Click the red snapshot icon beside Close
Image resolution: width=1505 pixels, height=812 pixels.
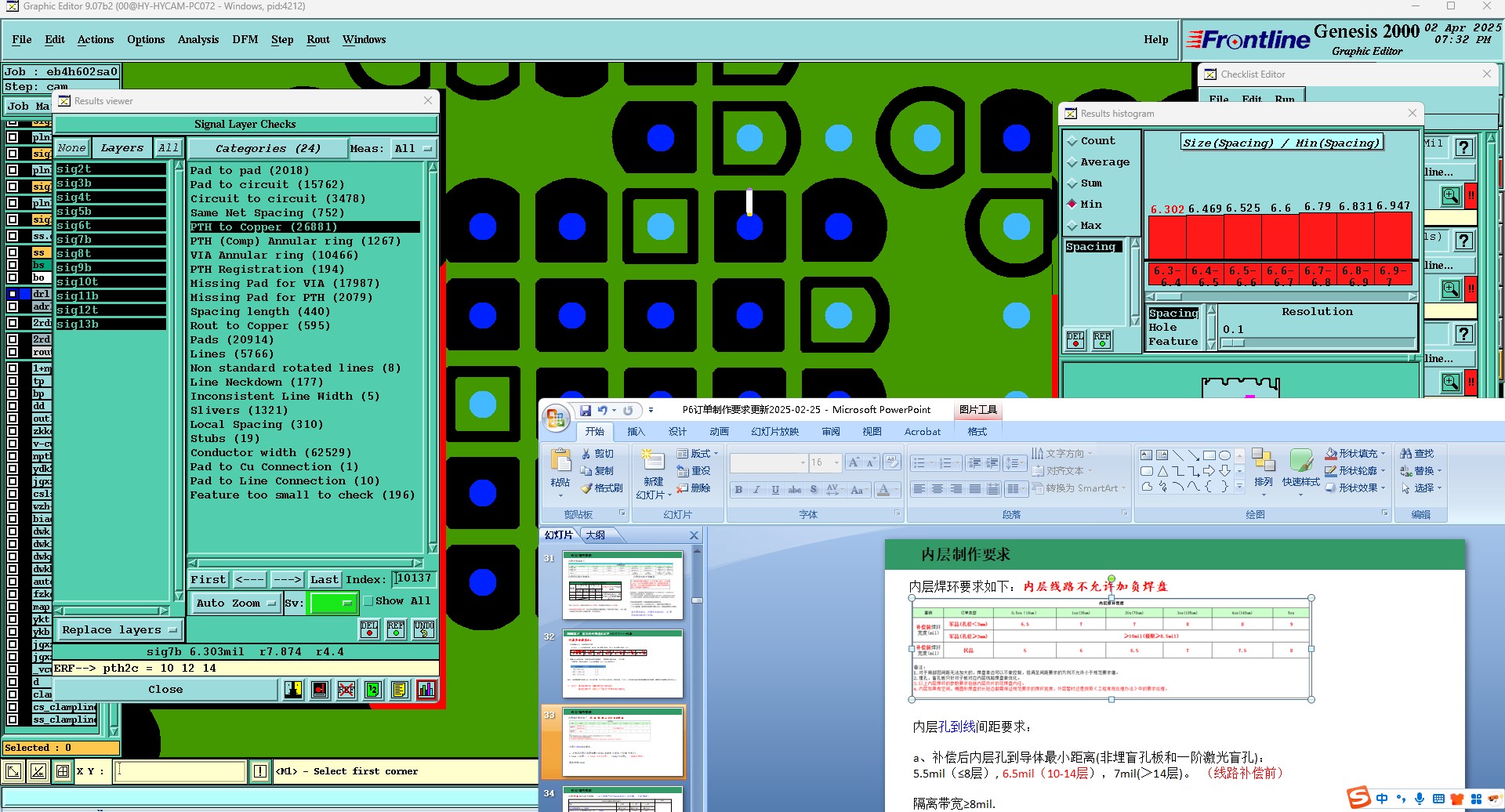coord(320,690)
